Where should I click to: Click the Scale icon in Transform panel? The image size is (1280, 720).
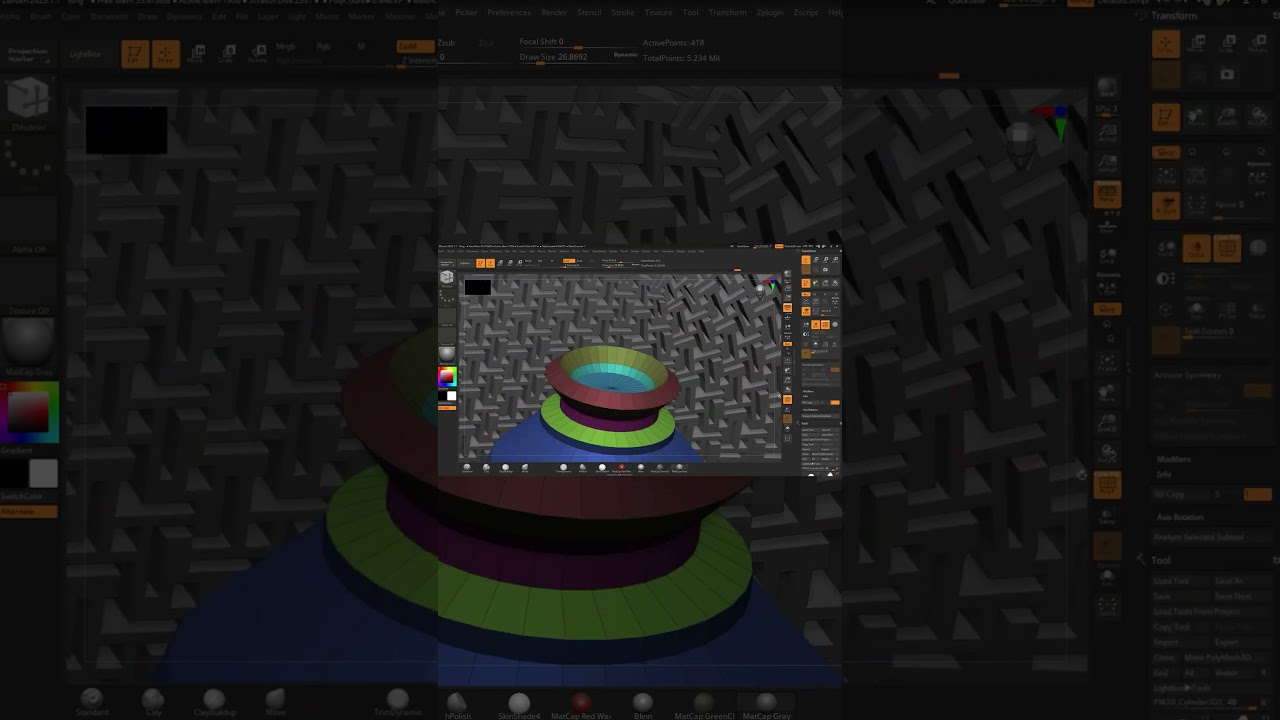[1227, 44]
